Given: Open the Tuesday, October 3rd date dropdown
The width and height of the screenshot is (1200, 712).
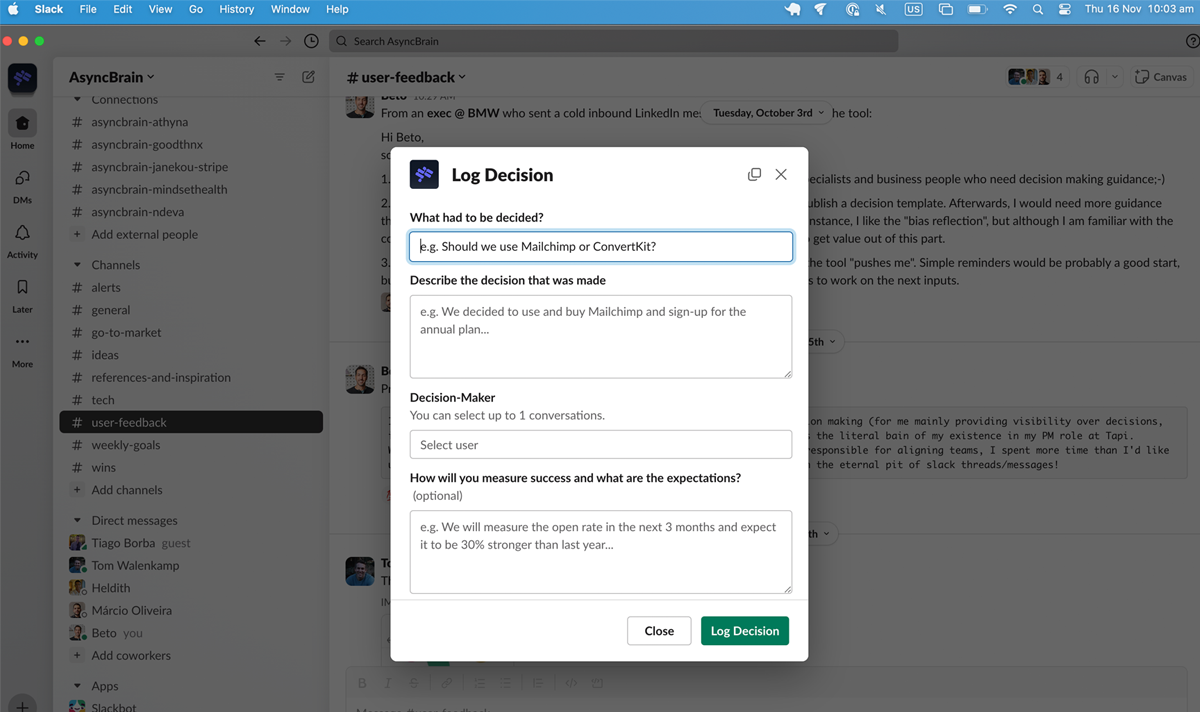Looking at the screenshot, I should [x=768, y=113].
